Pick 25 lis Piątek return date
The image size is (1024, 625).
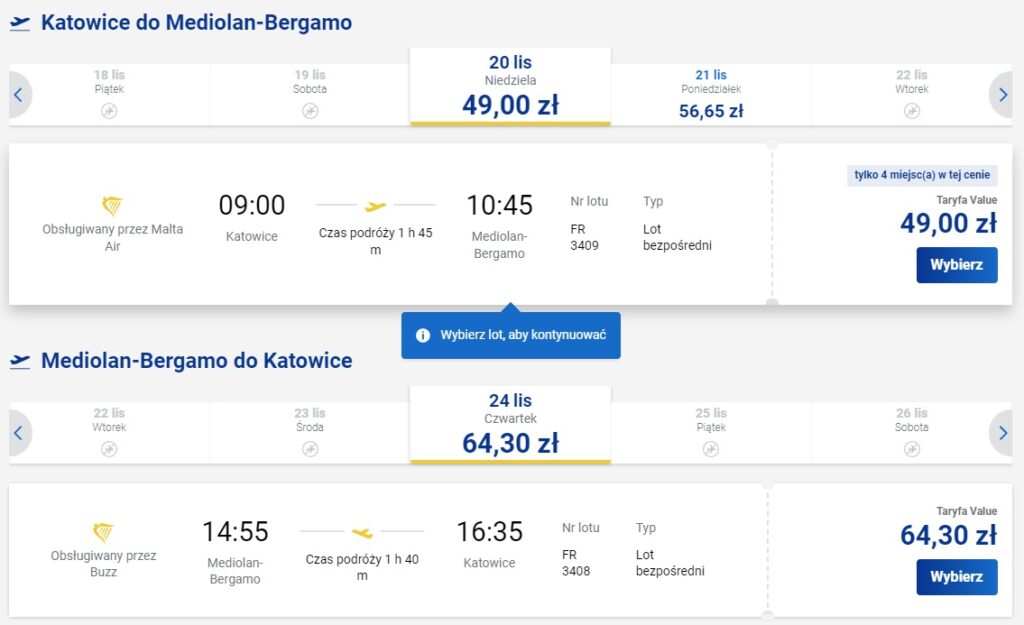point(710,432)
